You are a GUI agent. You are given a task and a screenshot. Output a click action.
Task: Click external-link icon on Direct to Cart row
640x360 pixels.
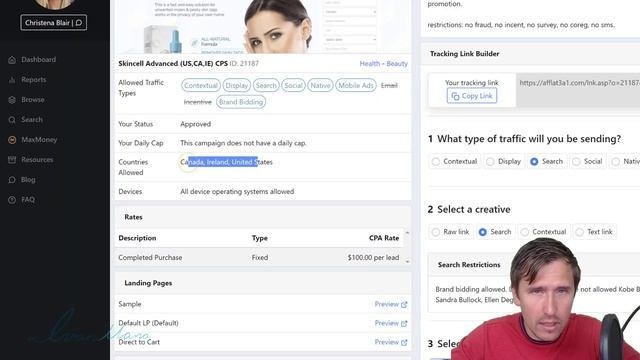click(404, 342)
